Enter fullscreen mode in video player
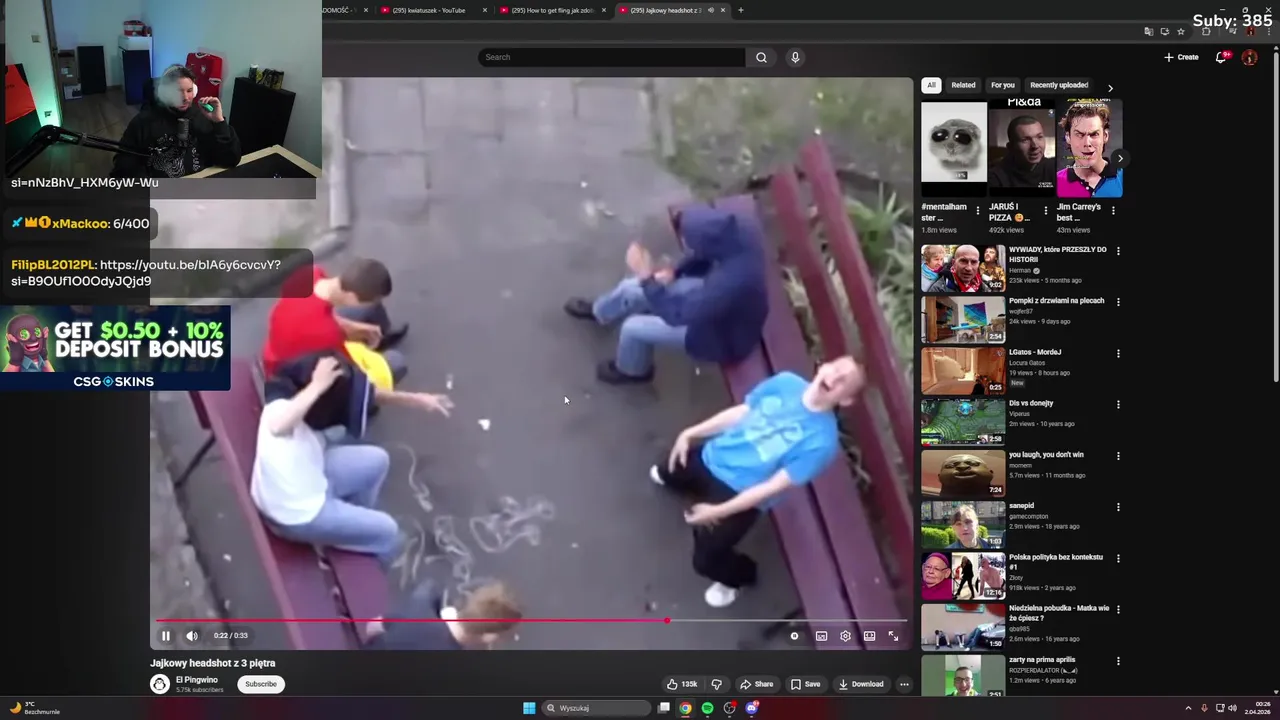The width and height of the screenshot is (1280, 720). (x=893, y=636)
